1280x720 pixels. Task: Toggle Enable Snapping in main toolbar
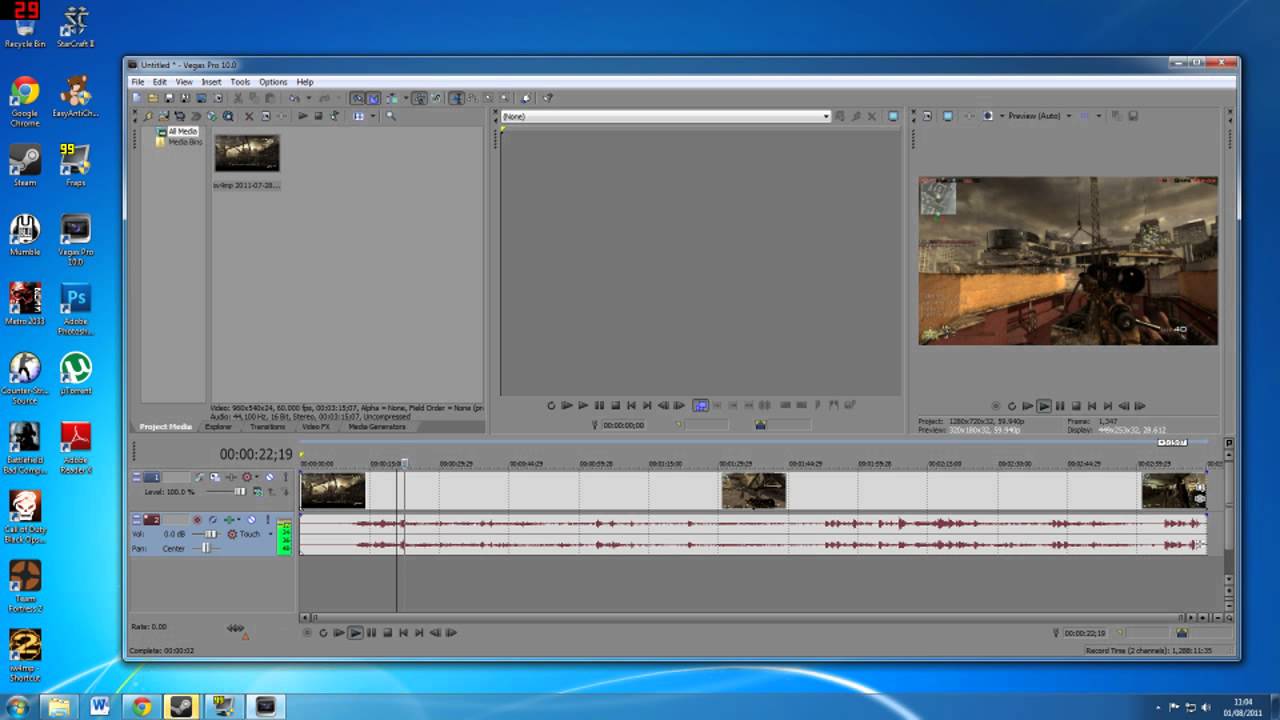pos(358,98)
